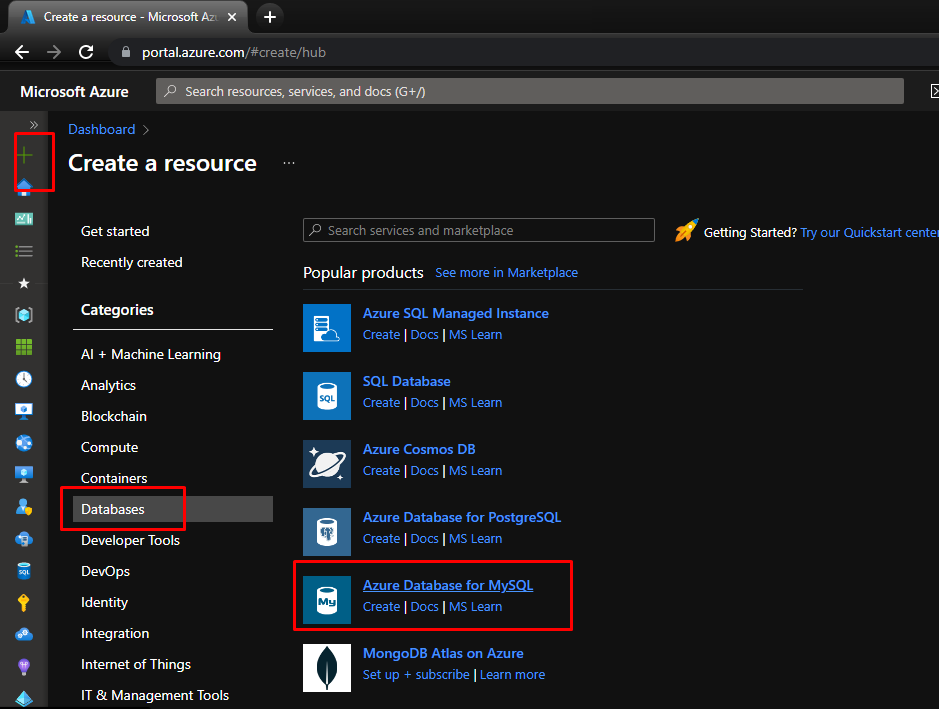The width and height of the screenshot is (939, 709).
Task: Open the Get started section
Action: (115, 231)
